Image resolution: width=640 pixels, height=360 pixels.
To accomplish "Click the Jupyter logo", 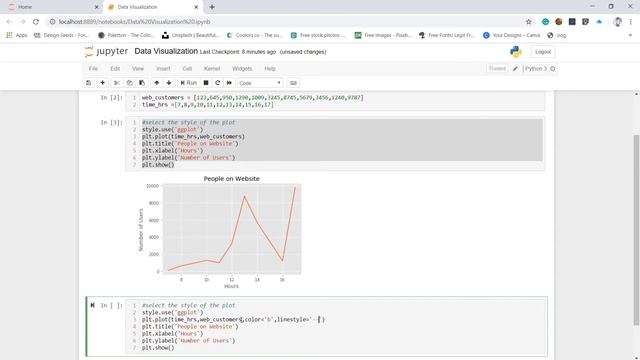I will click(x=106, y=51).
